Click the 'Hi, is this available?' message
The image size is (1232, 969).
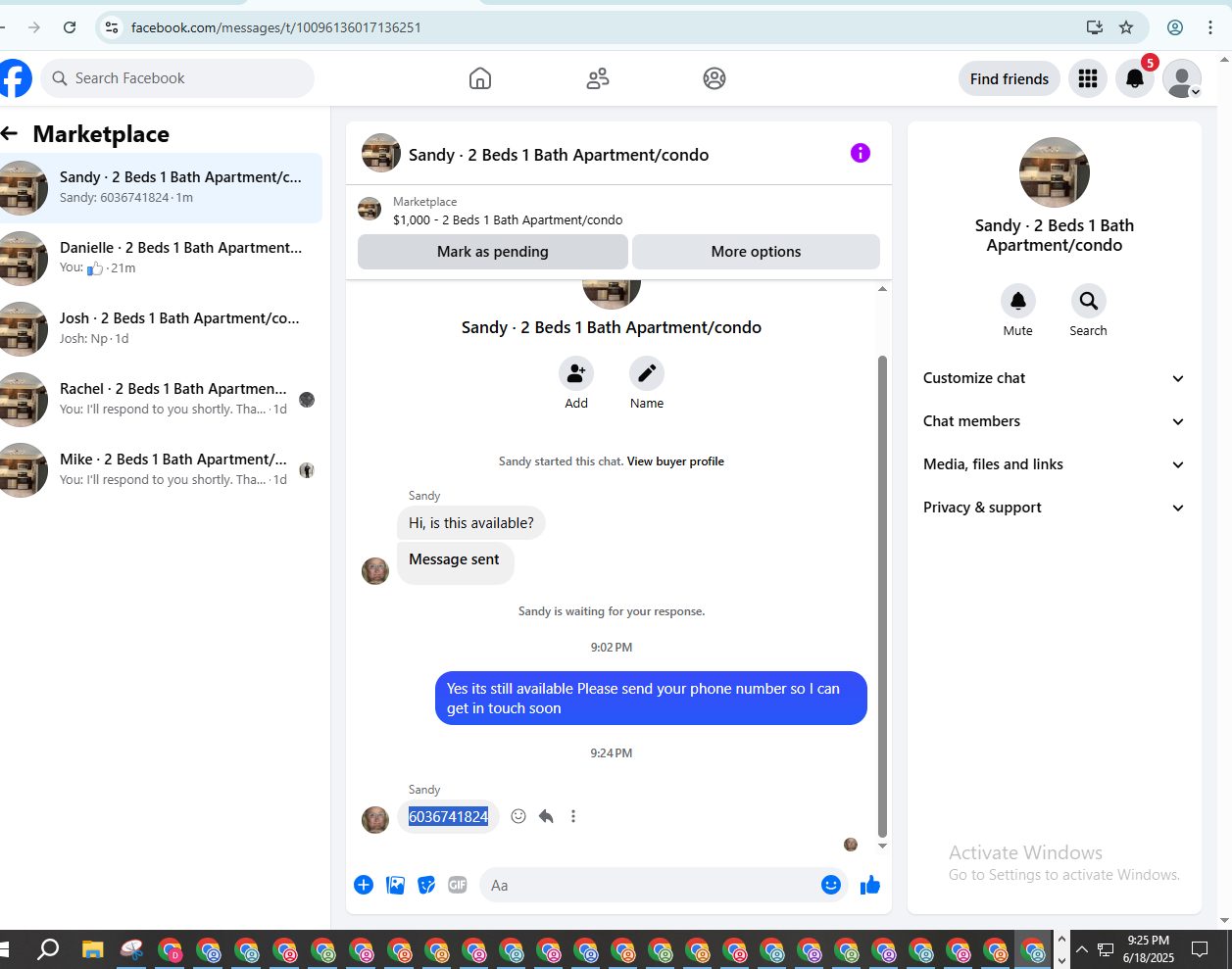point(471,523)
